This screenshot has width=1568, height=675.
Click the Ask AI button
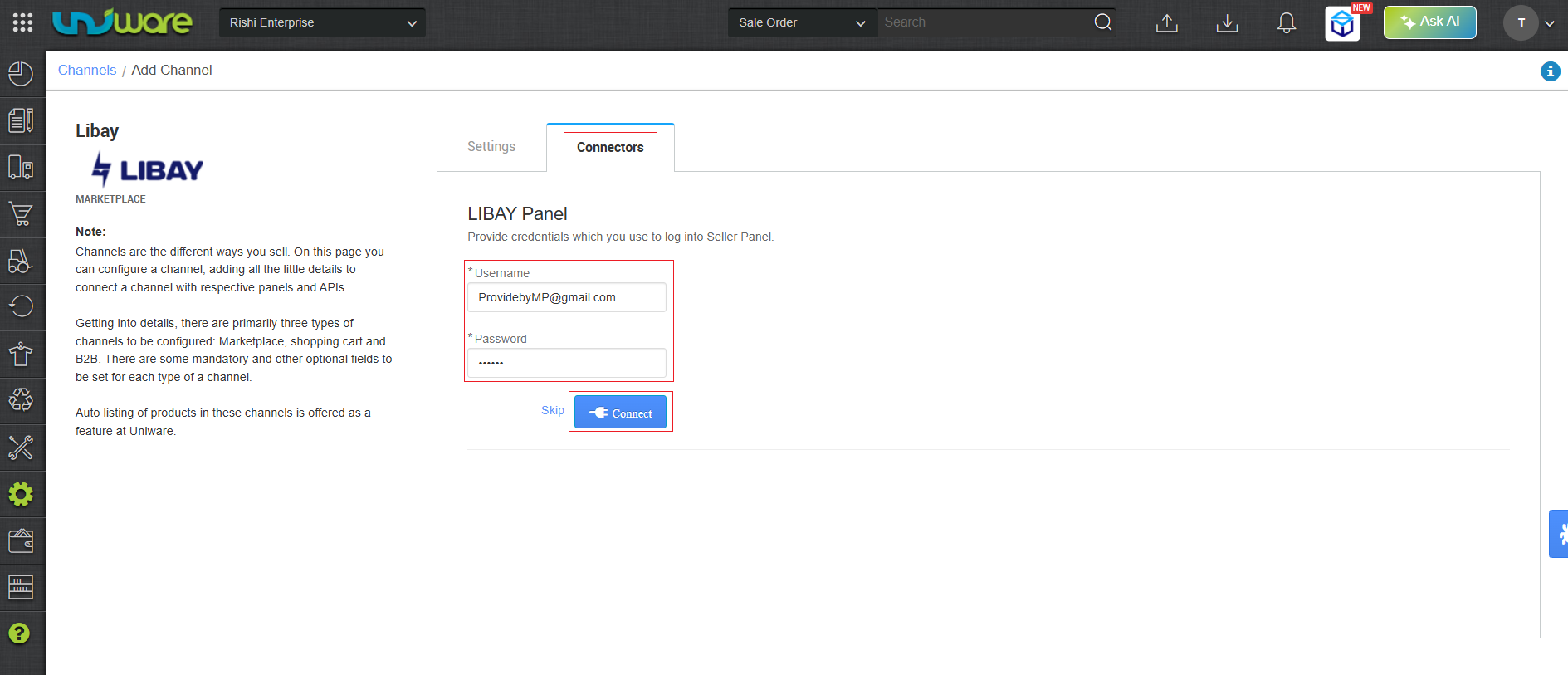[x=1429, y=22]
